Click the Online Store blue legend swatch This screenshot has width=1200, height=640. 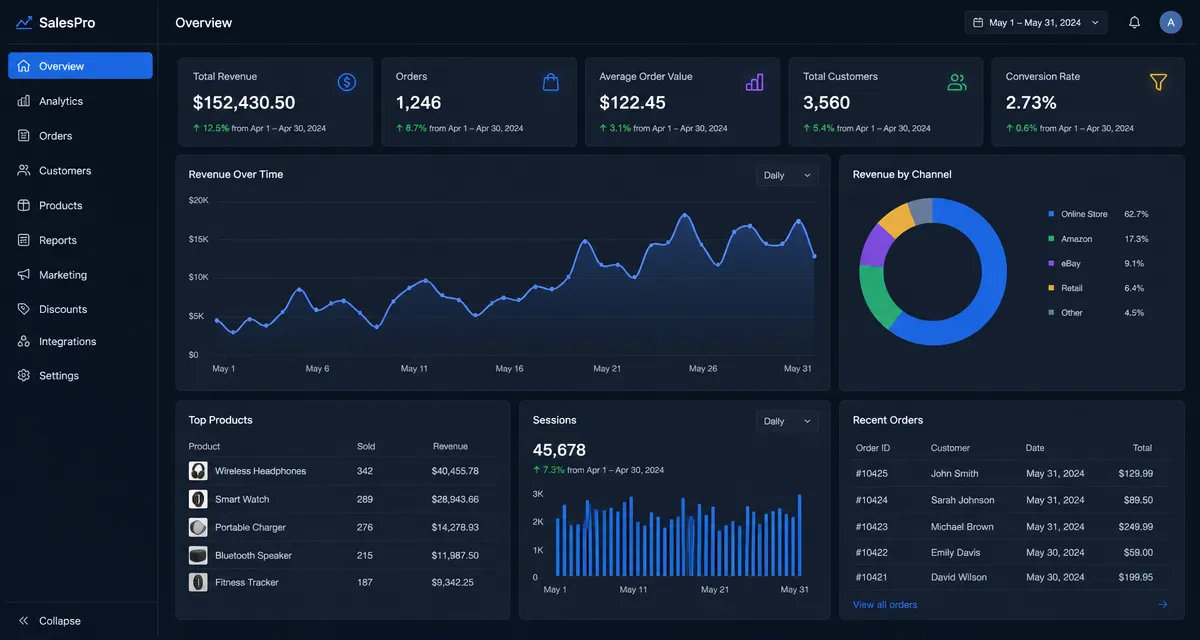coord(1051,214)
